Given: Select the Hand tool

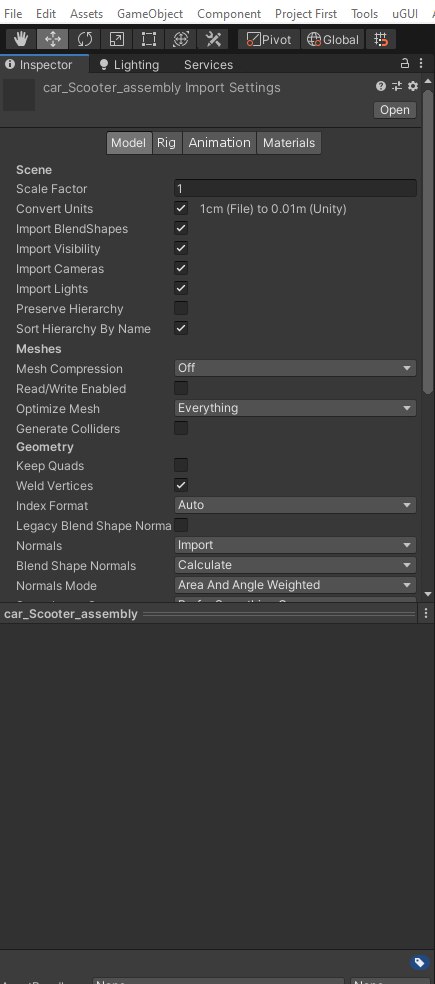Looking at the screenshot, I should click(21, 40).
